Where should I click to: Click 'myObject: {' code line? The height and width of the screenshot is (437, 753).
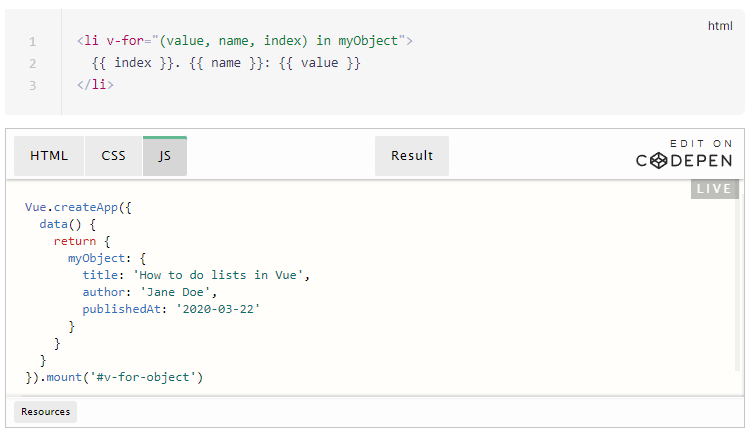pos(107,258)
